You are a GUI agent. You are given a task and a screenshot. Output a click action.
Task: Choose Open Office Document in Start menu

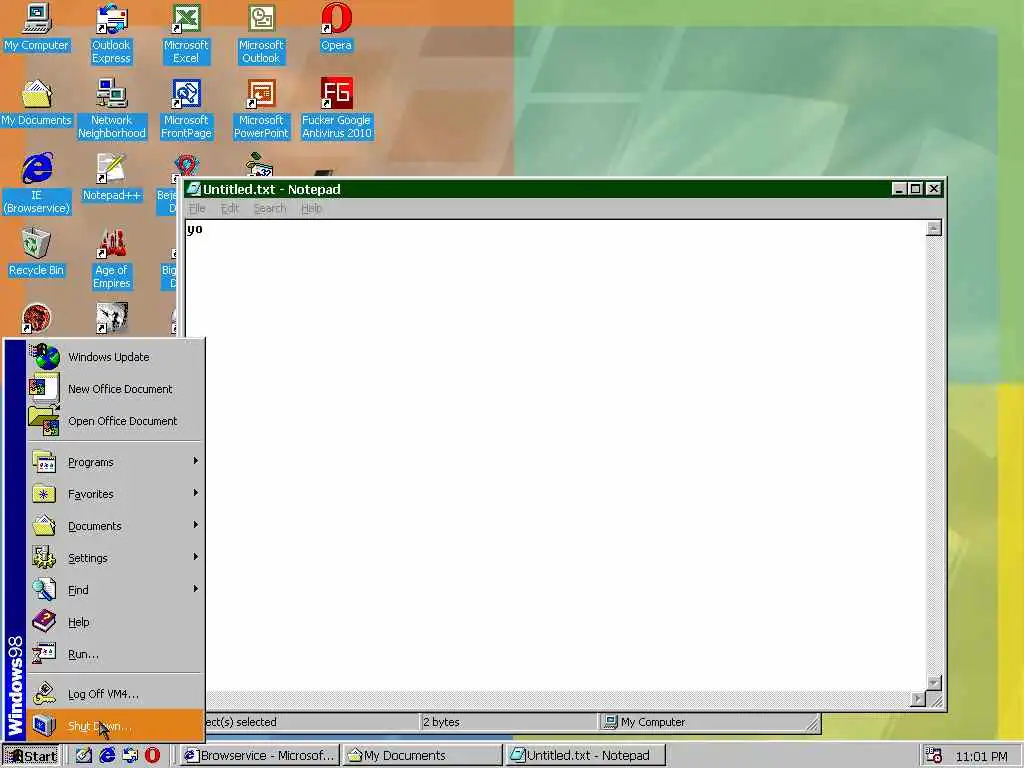[x=115, y=421]
